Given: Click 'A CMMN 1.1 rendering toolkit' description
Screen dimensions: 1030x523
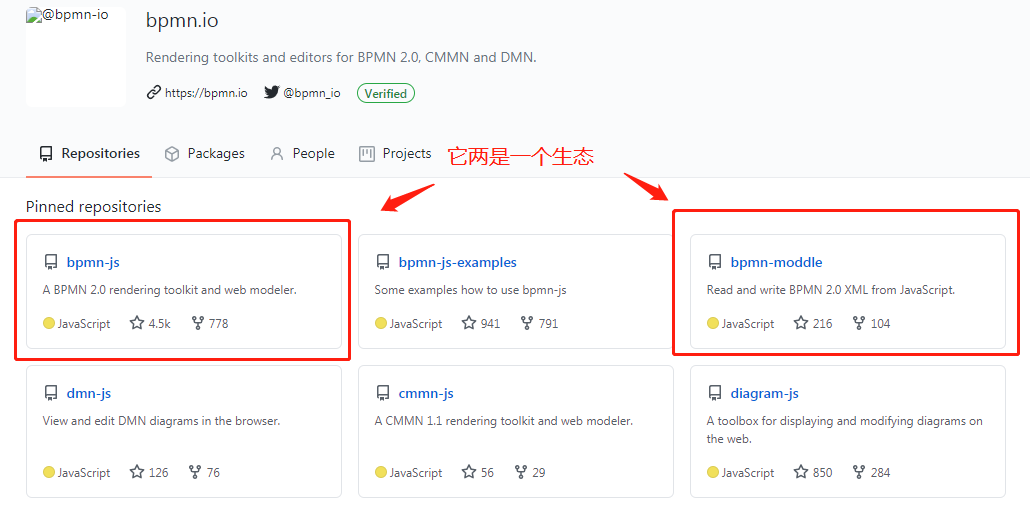Looking at the screenshot, I should (x=504, y=421).
